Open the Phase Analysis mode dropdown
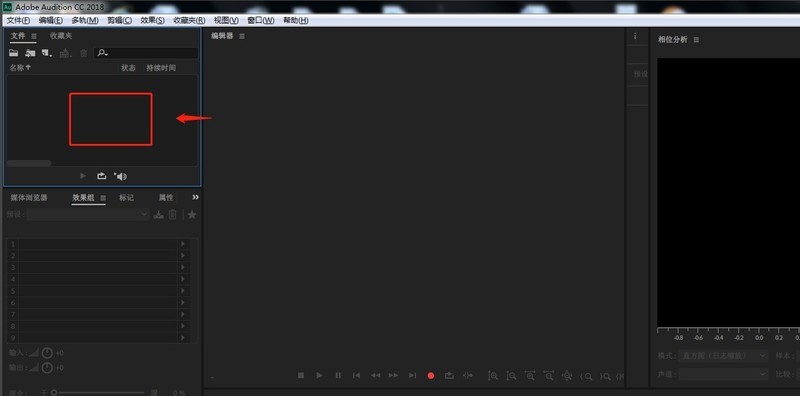Image resolution: width=800 pixels, height=396 pixels. 723,355
